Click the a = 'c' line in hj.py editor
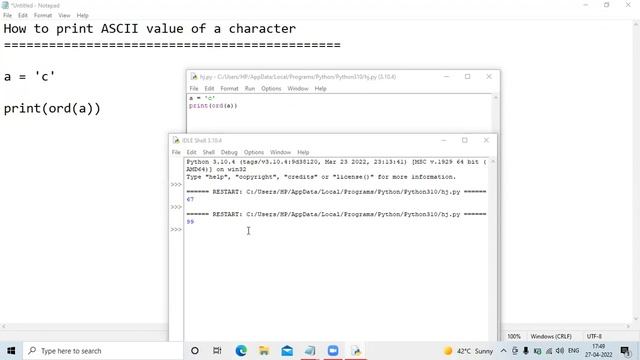This screenshot has width=640, height=360. [202, 98]
